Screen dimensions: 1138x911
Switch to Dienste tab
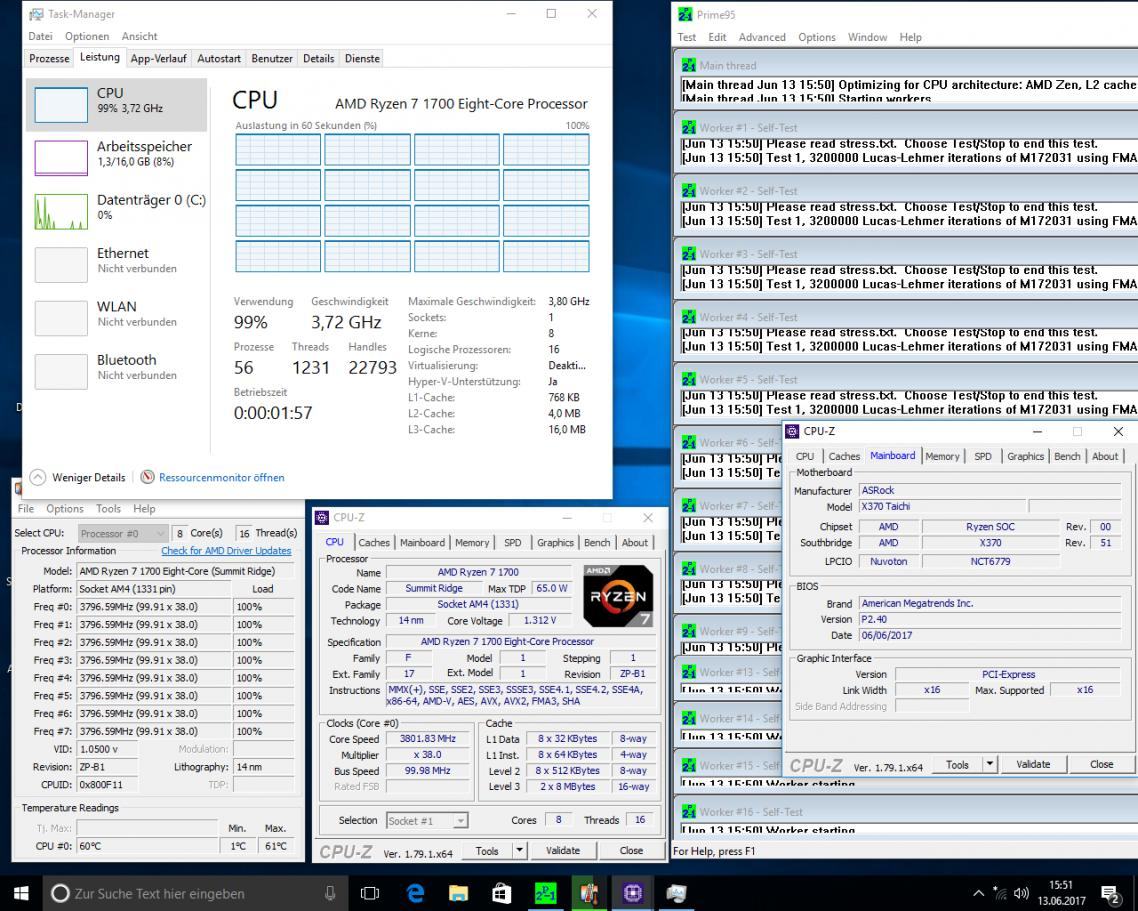click(x=362, y=59)
